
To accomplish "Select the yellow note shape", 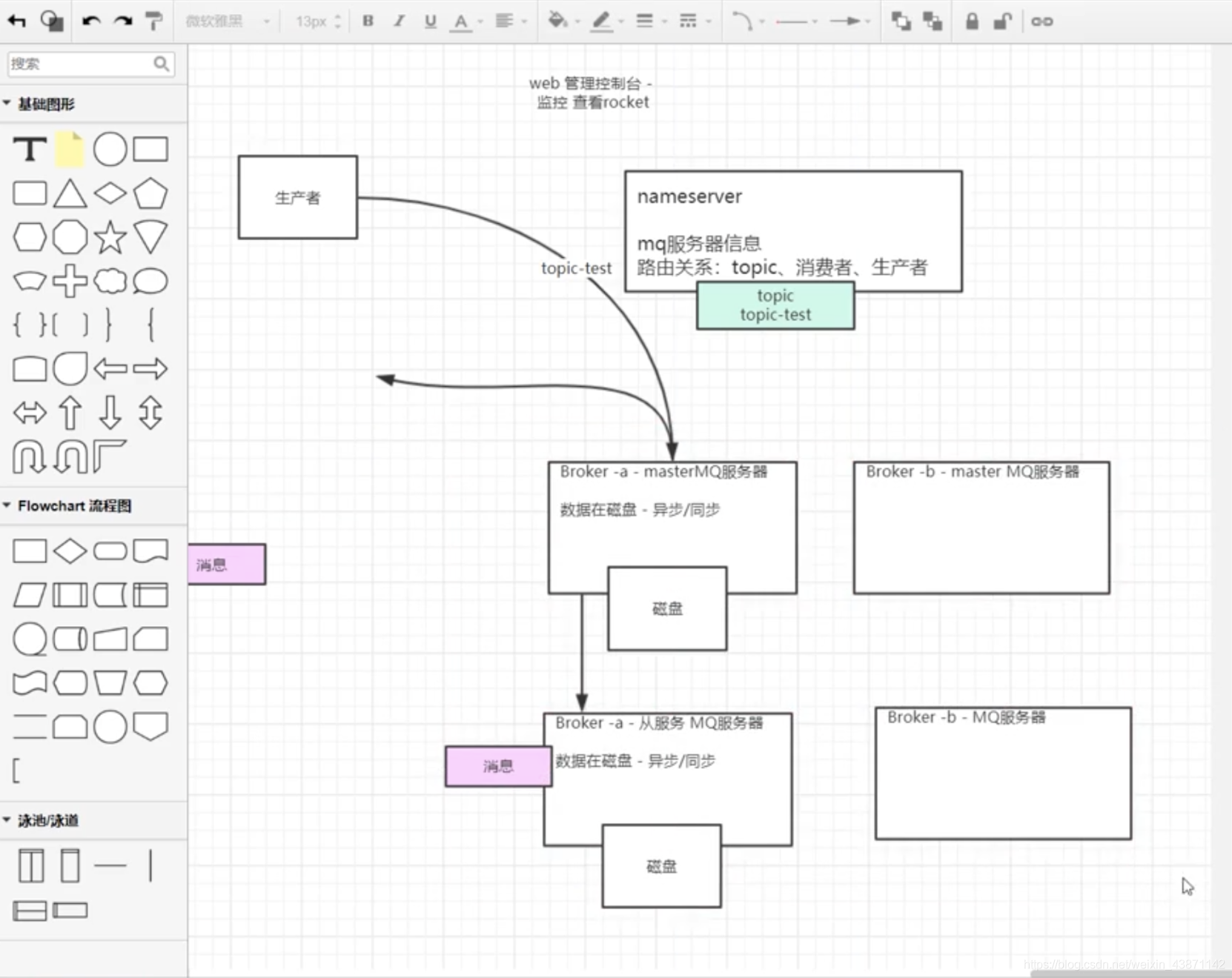I will [70, 150].
